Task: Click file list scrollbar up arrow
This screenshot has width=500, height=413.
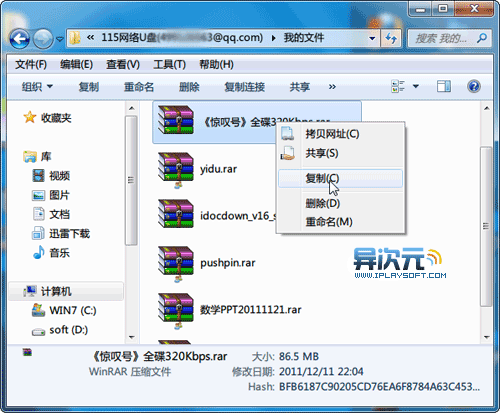Action: coord(486,108)
